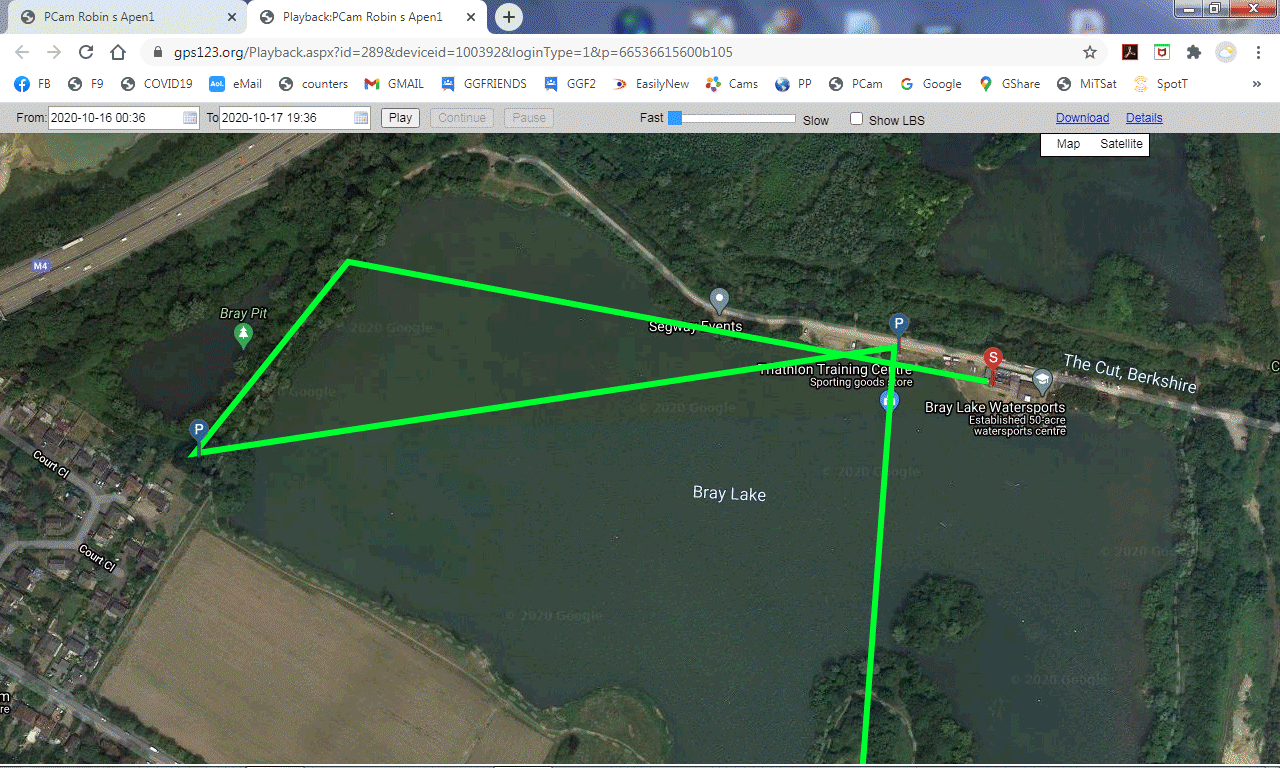Open the SpotT bookmark
This screenshot has height=768, width=1280.
tap(1170, 84)
